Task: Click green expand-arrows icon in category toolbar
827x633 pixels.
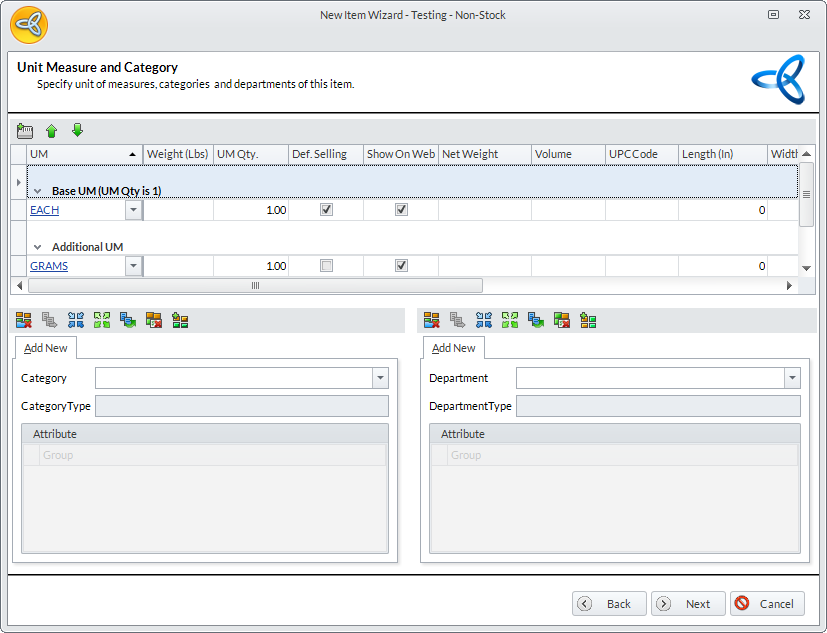Action: coord(102,320)
